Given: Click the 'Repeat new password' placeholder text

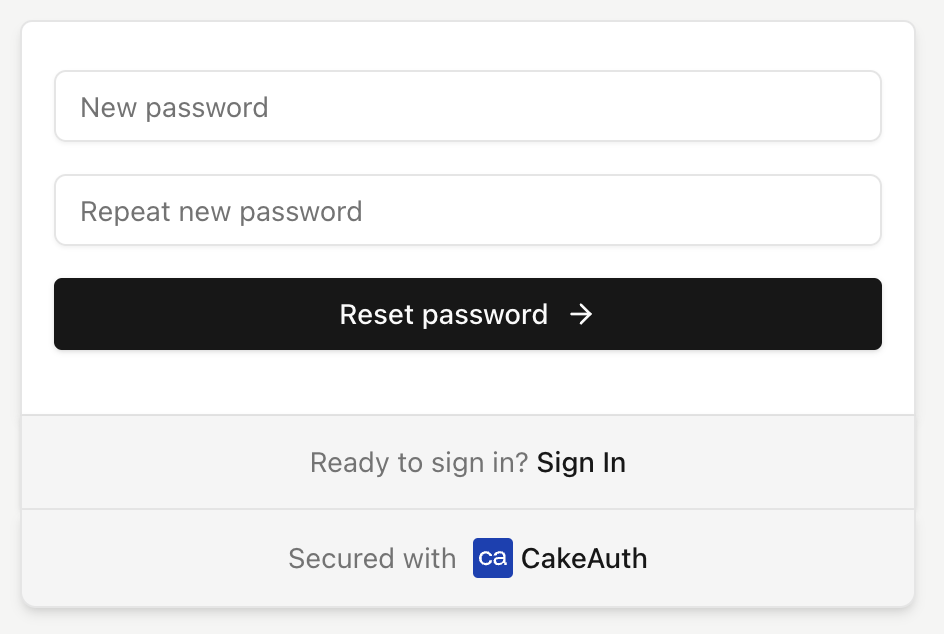Looking at the screenshot, I should pos(221,211).
